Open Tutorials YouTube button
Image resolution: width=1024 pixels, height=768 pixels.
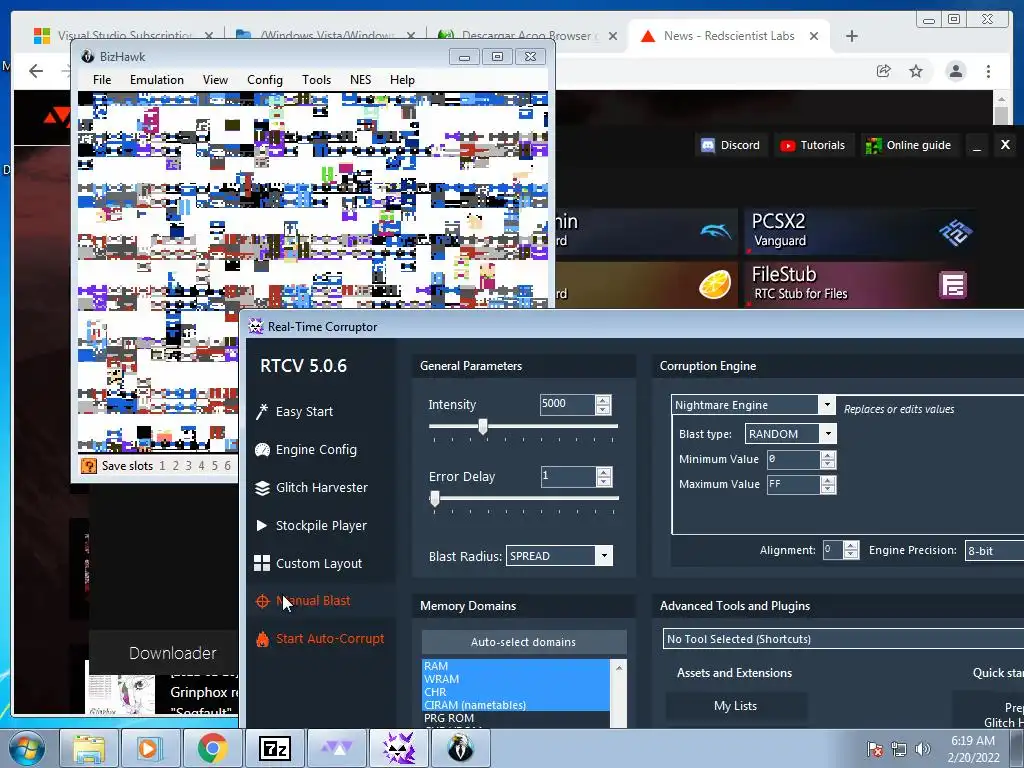point(813,145)
